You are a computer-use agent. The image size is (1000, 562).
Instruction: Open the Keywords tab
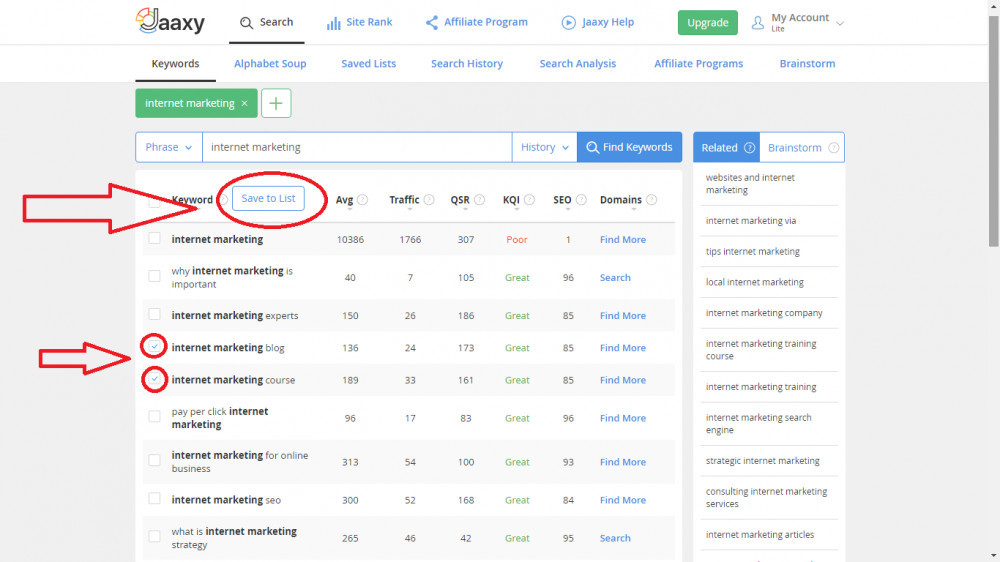[x=175, y=64]
